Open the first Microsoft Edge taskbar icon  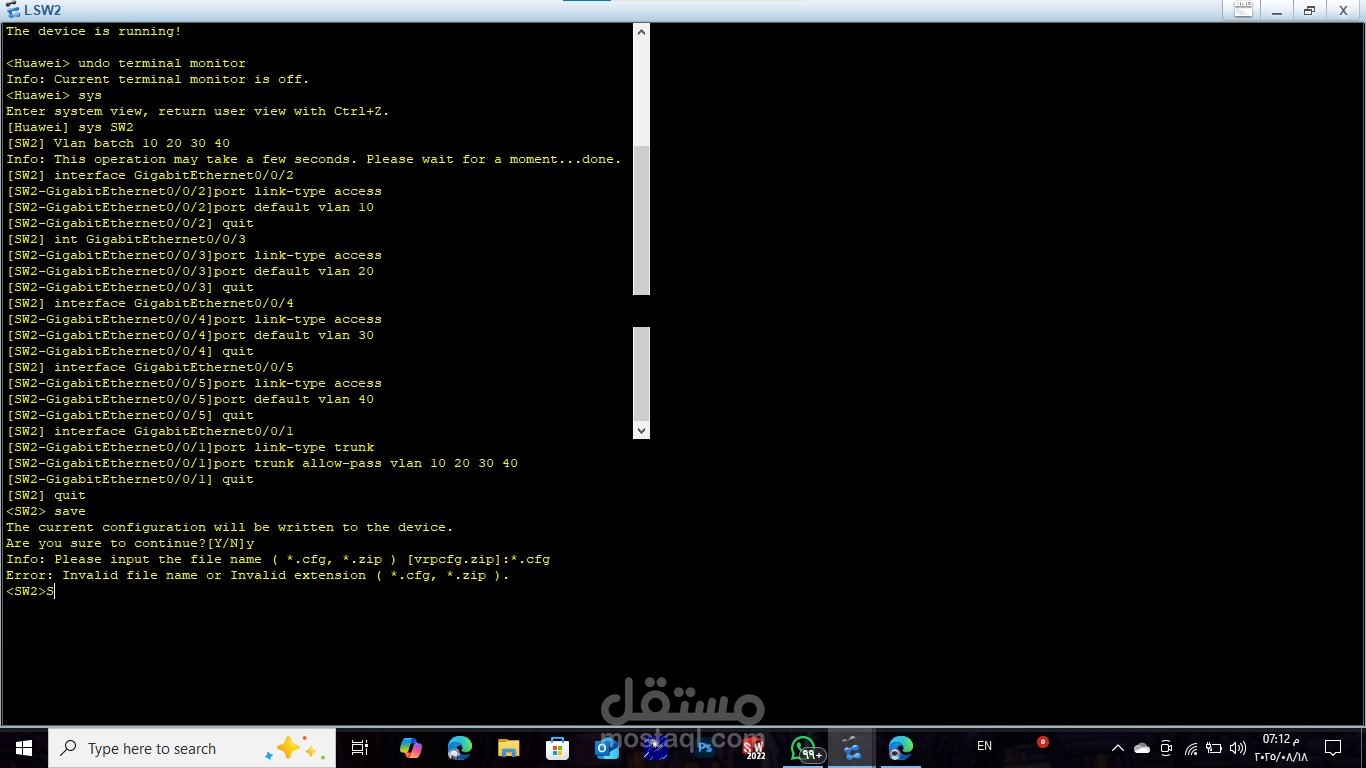(459, 748)
